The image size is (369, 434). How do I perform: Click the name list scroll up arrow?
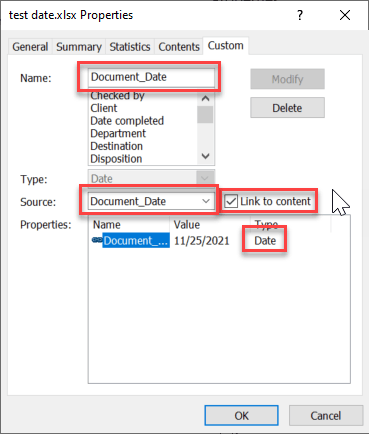pyautogui.click(x=205, y=98)
